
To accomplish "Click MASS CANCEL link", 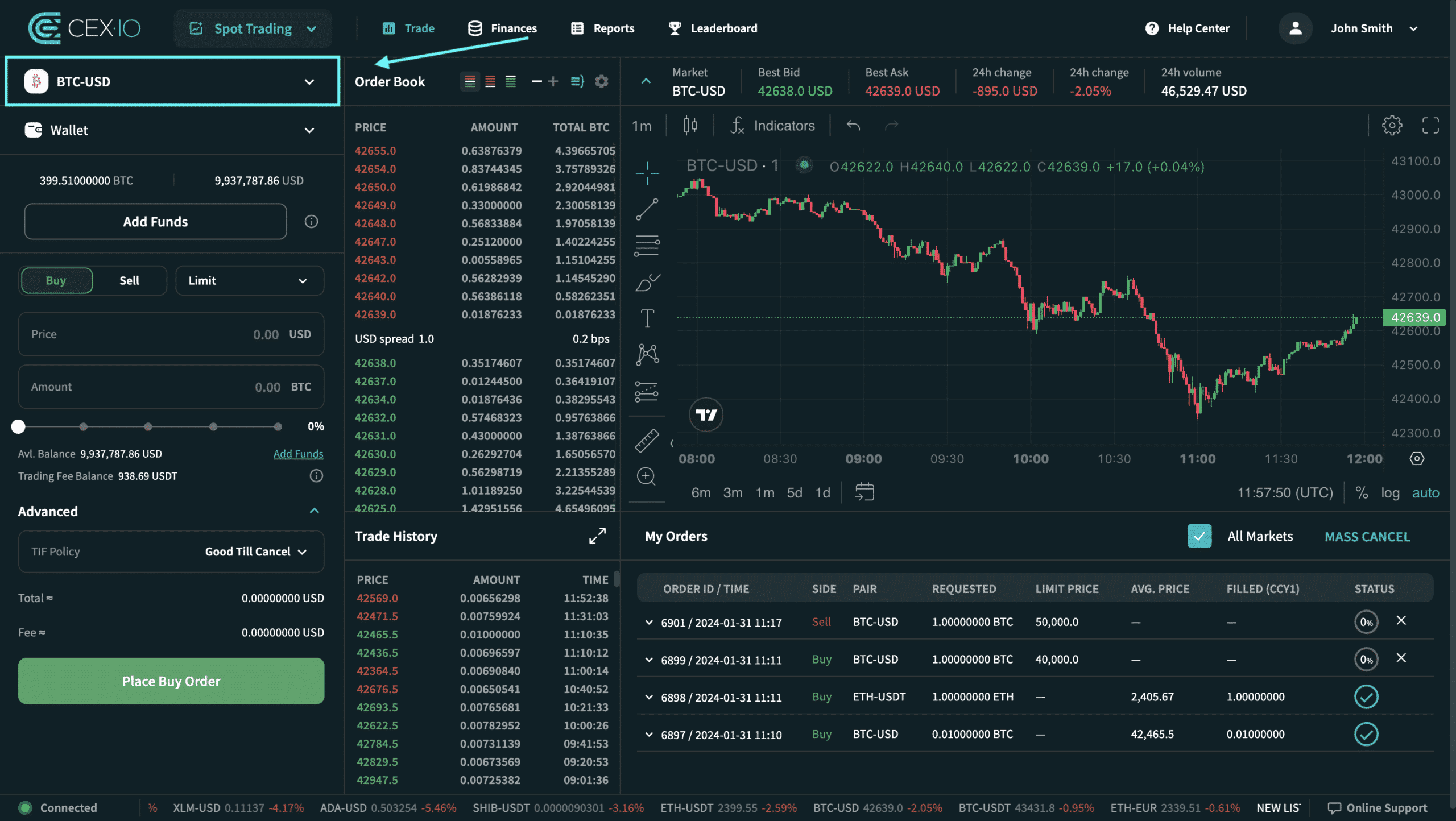I will pyautogui.click(x=1367, y=537).
